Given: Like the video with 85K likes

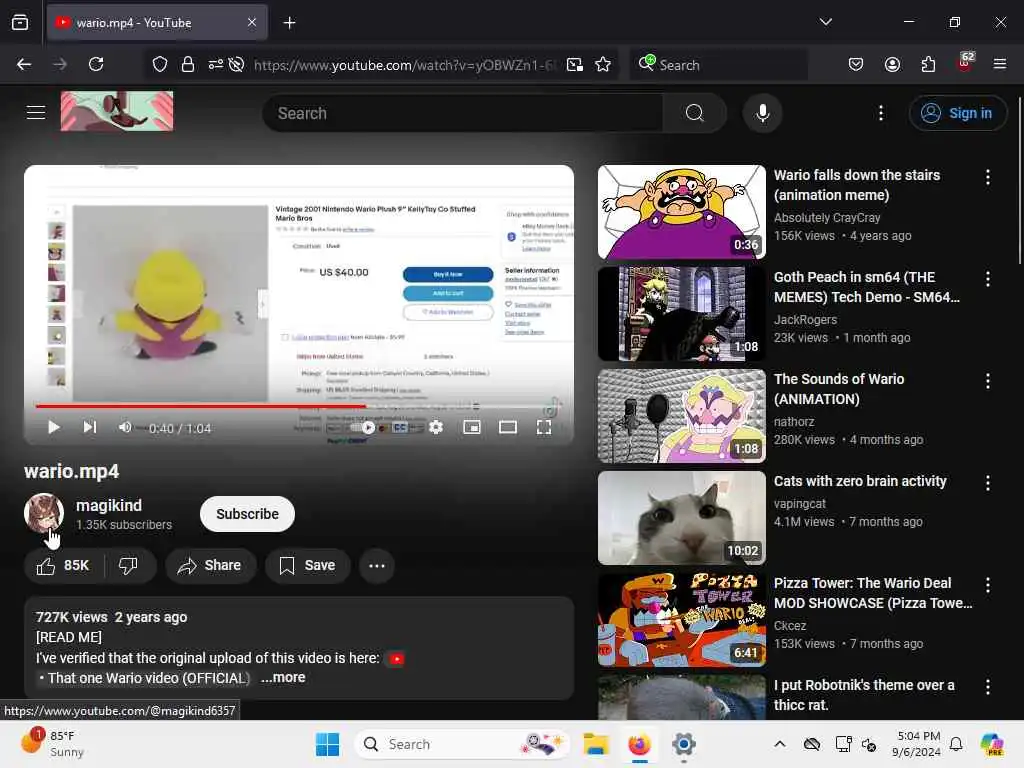Looking at the screenshot, I should point(63,566).
